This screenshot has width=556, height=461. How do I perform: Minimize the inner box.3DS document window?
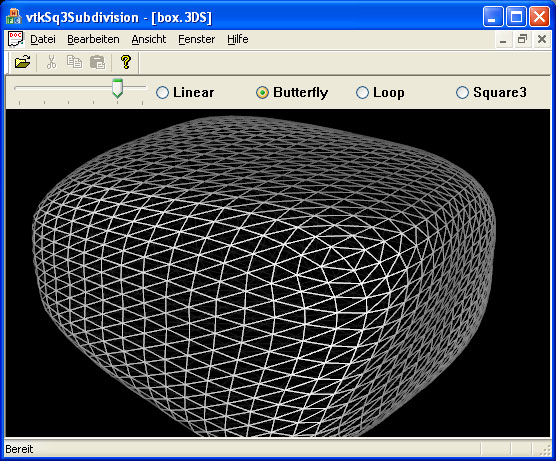coord(503,39)
